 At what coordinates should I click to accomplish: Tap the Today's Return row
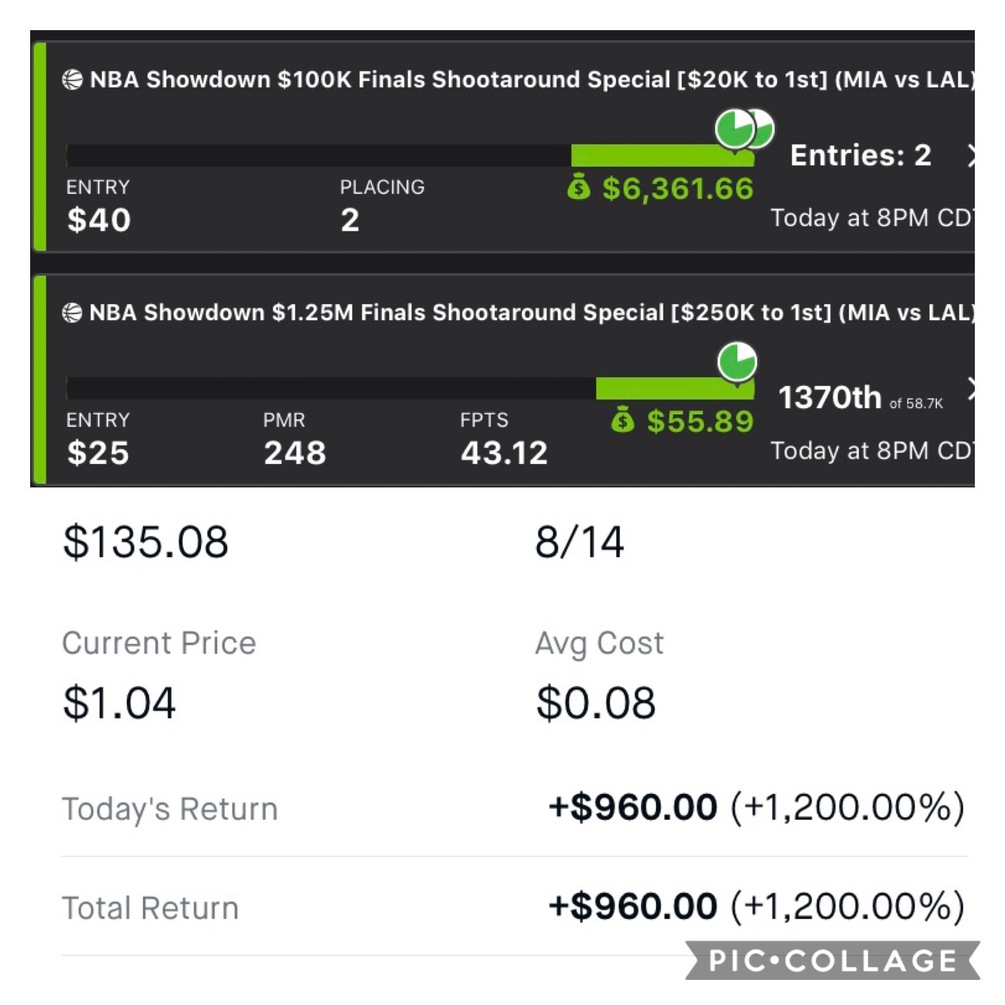pos(513,808)
